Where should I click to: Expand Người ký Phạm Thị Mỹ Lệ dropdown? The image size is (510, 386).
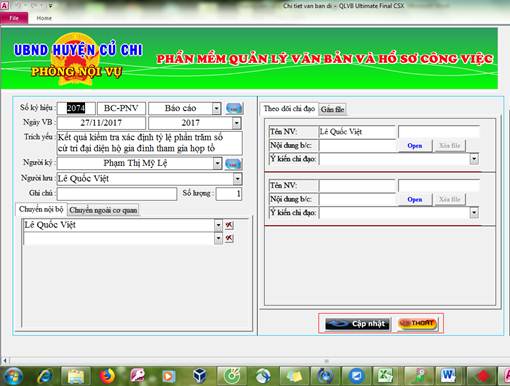point(217,163)
